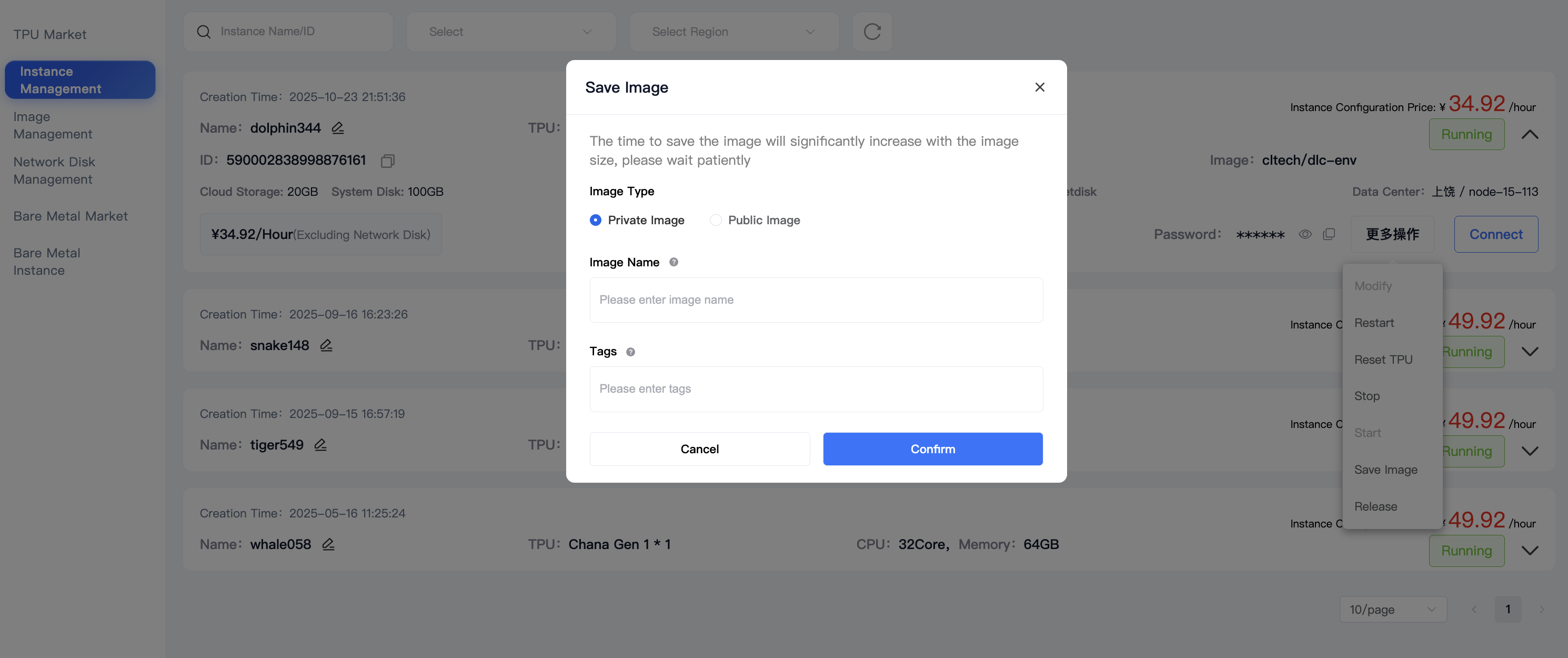Collapse the dolphin344 instance card chevron
Image resolution: width=1568 pixels, height=658 pixels.
point(1530,135)
